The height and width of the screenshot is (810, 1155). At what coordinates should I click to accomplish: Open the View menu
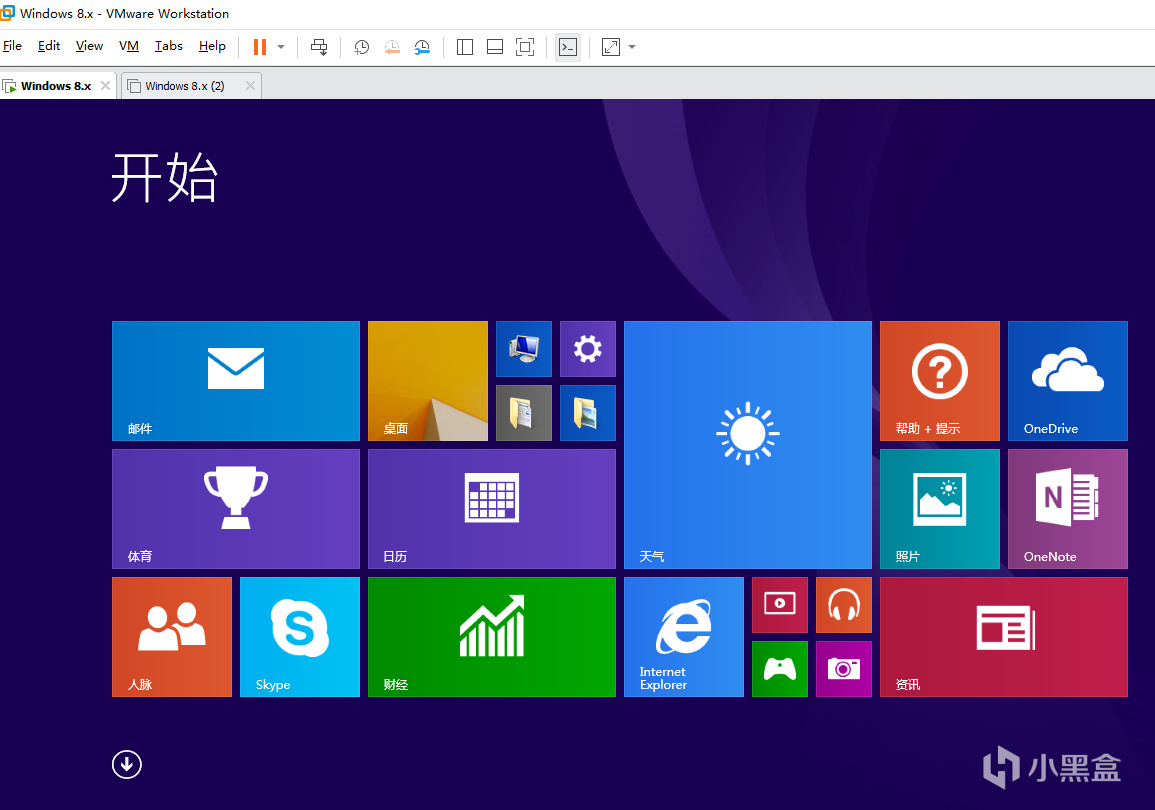tap(89, 46)
